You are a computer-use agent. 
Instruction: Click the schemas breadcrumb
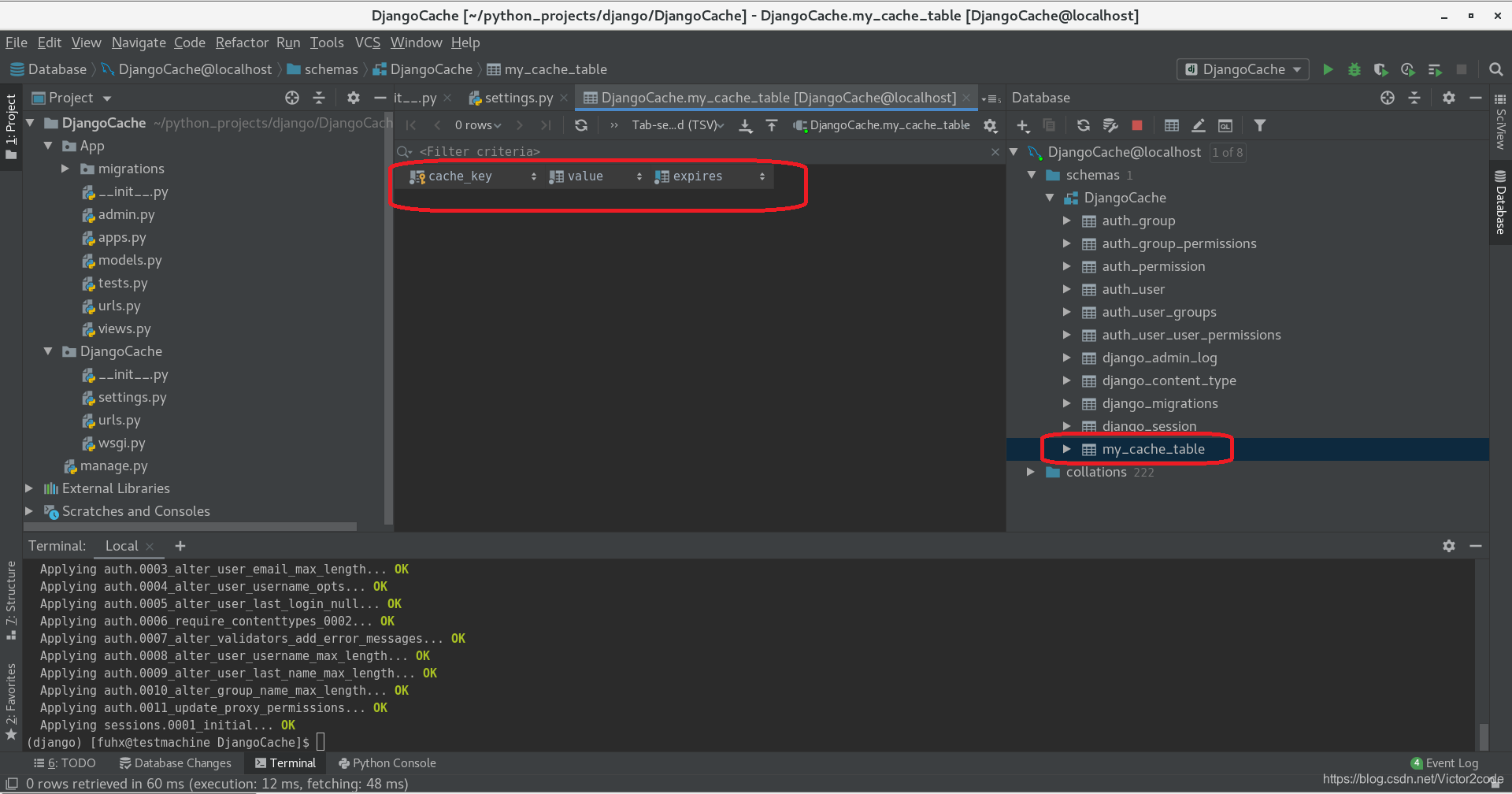pyautogui.click(x=323, y=69)
